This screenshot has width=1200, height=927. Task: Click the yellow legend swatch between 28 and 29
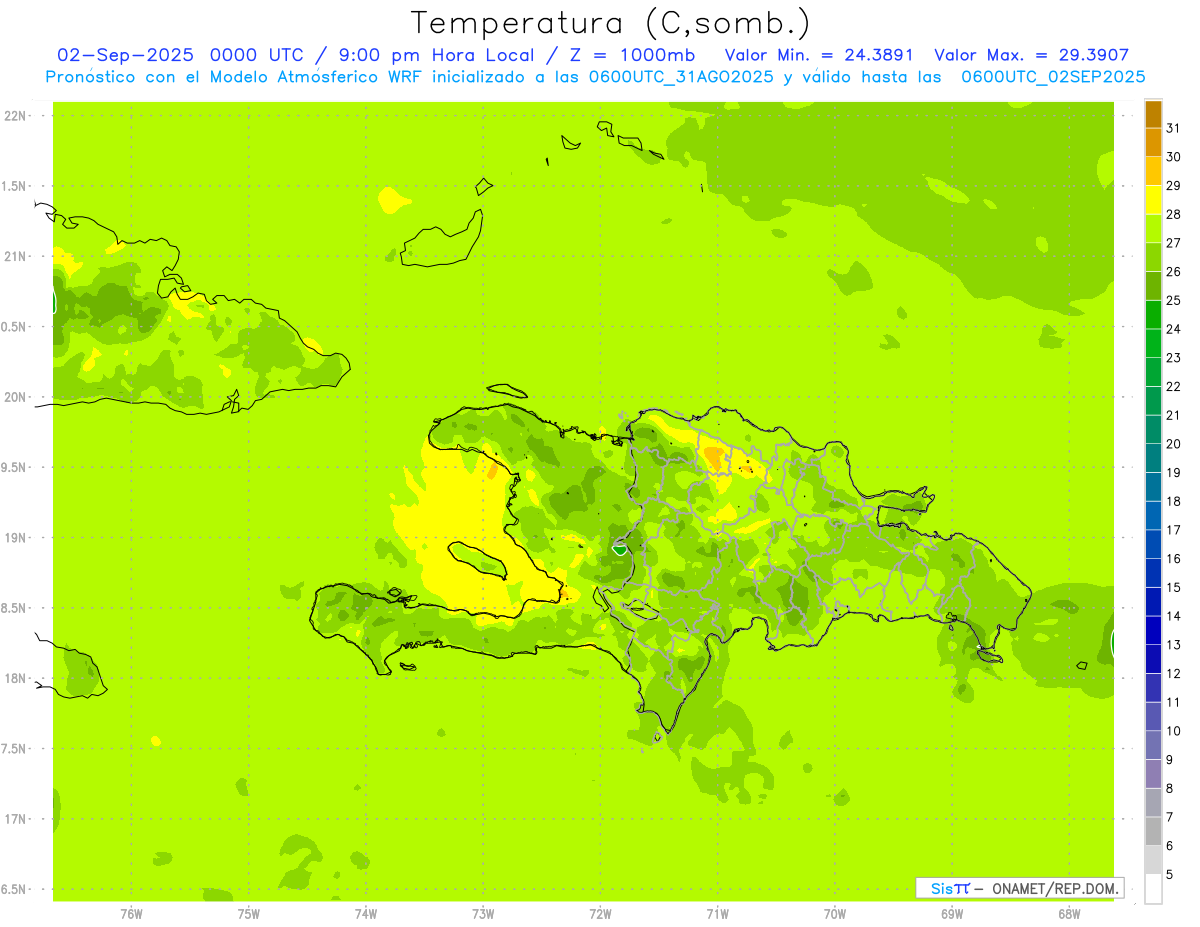pyautogui.click(x=1153, y=199)
